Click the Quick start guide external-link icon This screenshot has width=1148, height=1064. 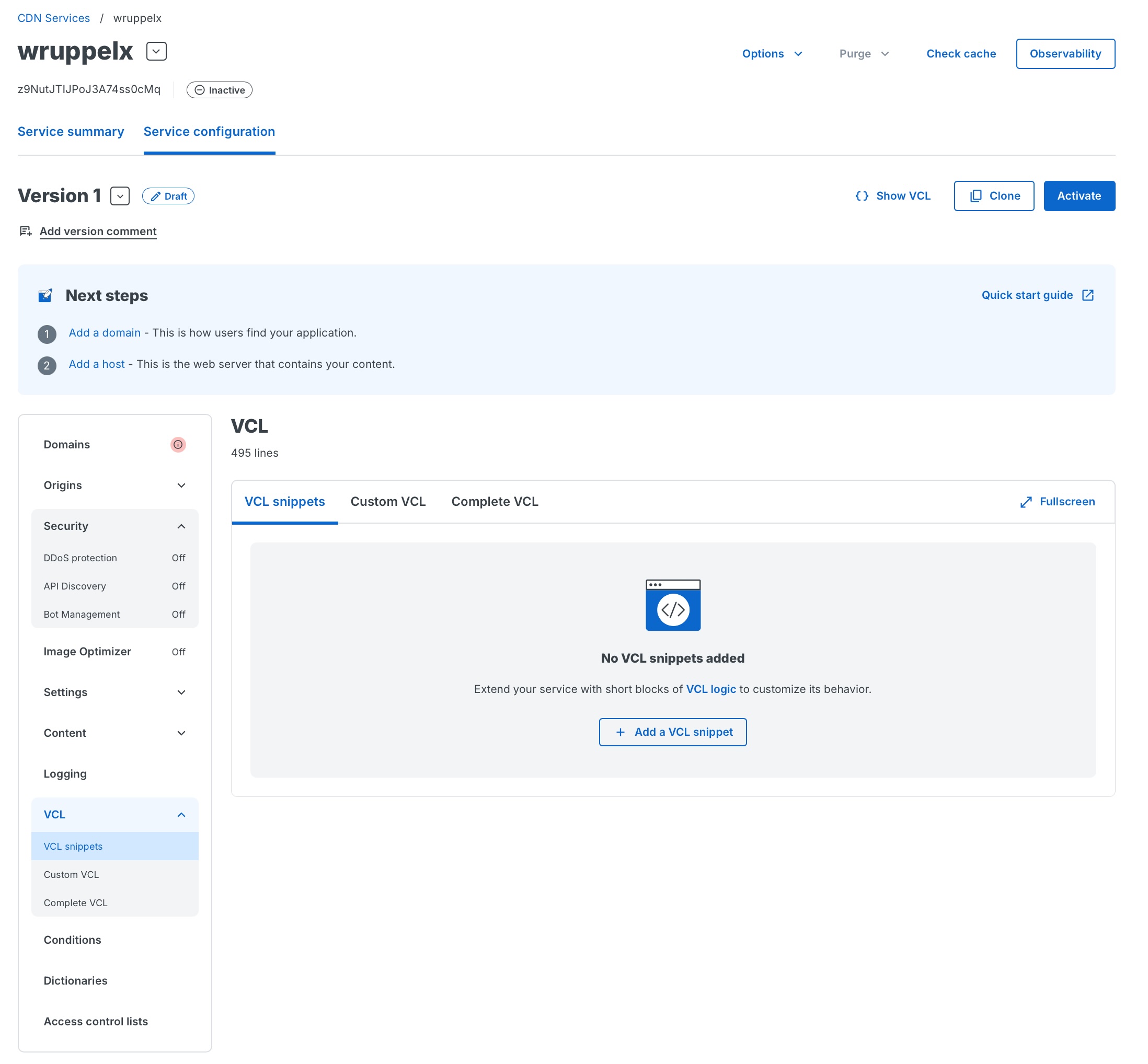click(1087, 295)
